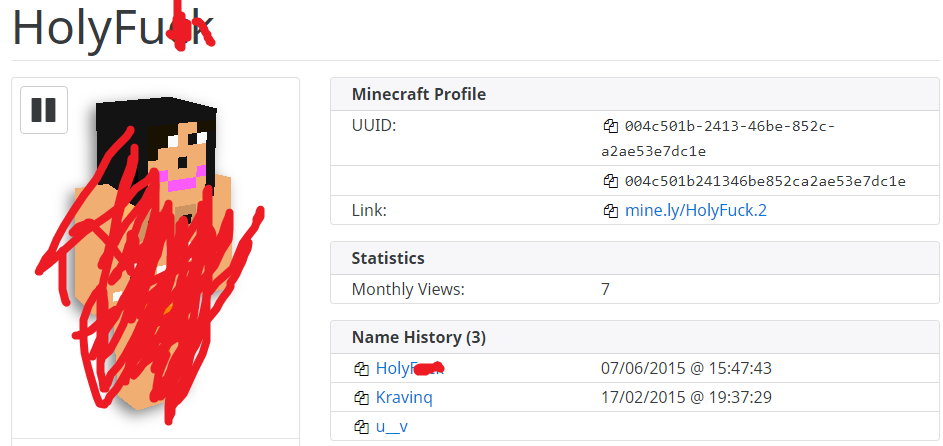Copy the first name history entry

361,368
